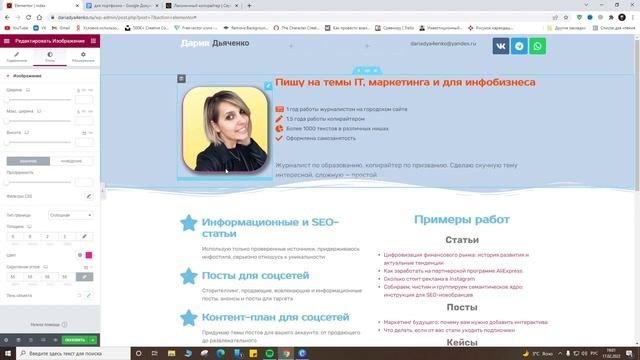Click the Telegram social icon
This screenshot has width=640, height=360.
[x=519, y=46]
